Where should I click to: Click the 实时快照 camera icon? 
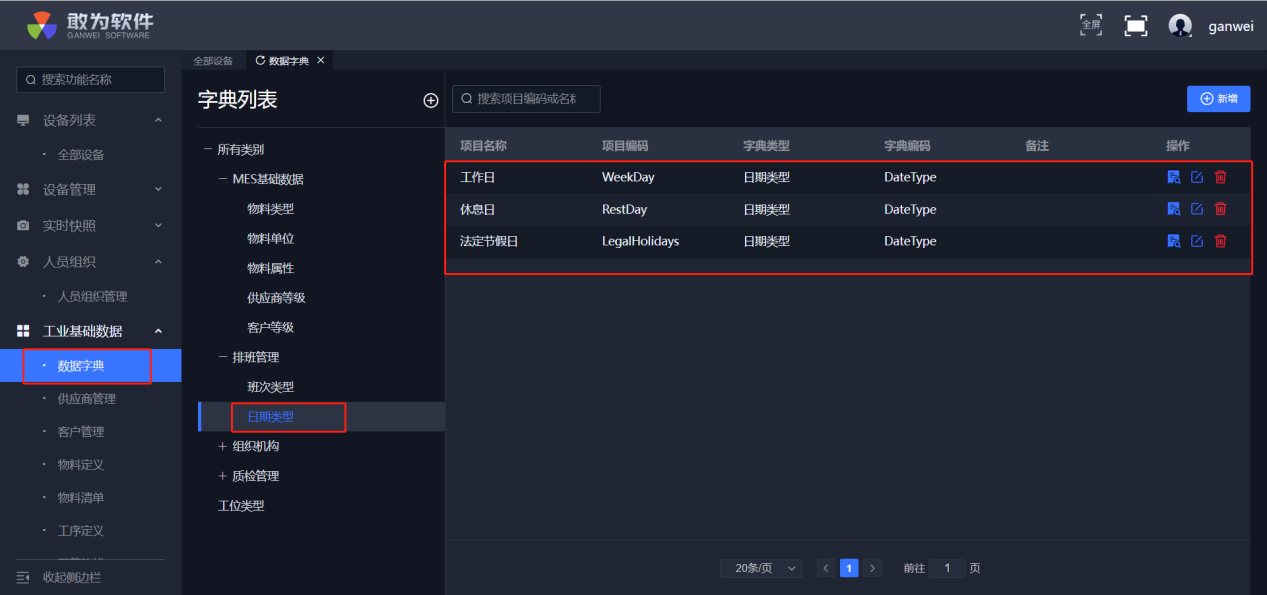[x=23, y=226]
